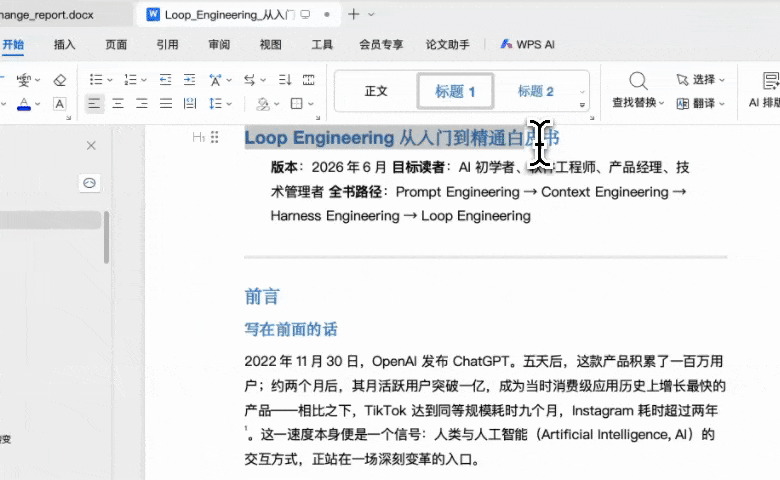Click the 选择 cursor icon
Viewport: 780px width, 480px height.
(x=682, y=80)
